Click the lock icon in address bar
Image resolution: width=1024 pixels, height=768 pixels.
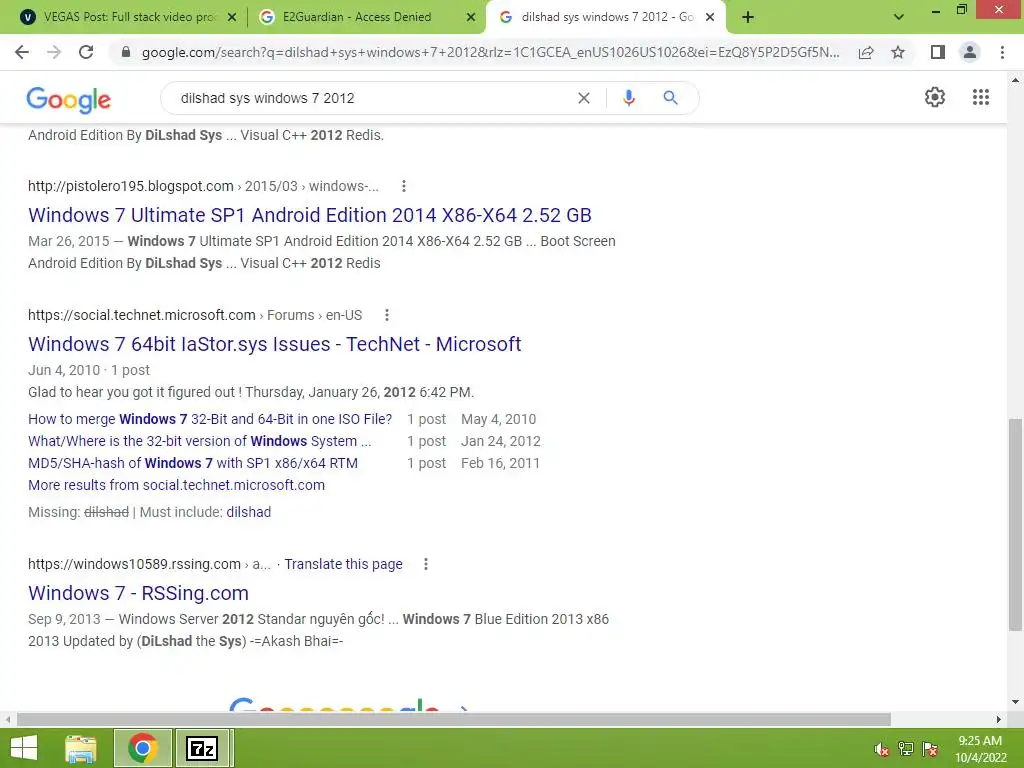coord(126,52)
